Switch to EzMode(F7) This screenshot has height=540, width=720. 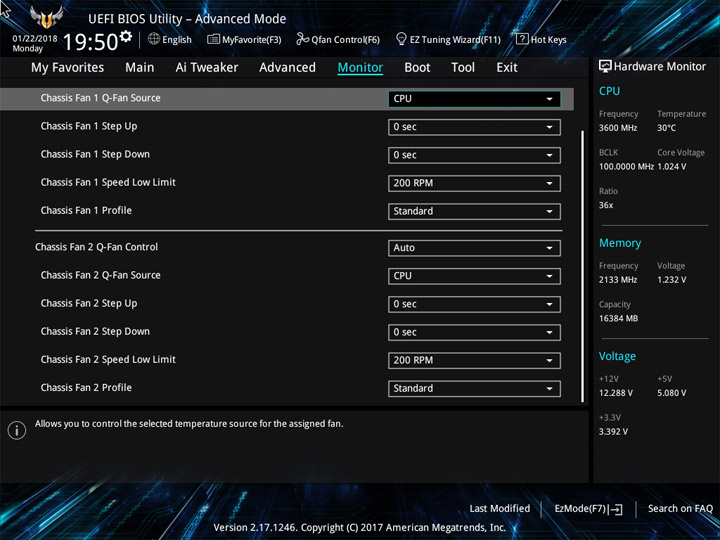coord(588,509)
